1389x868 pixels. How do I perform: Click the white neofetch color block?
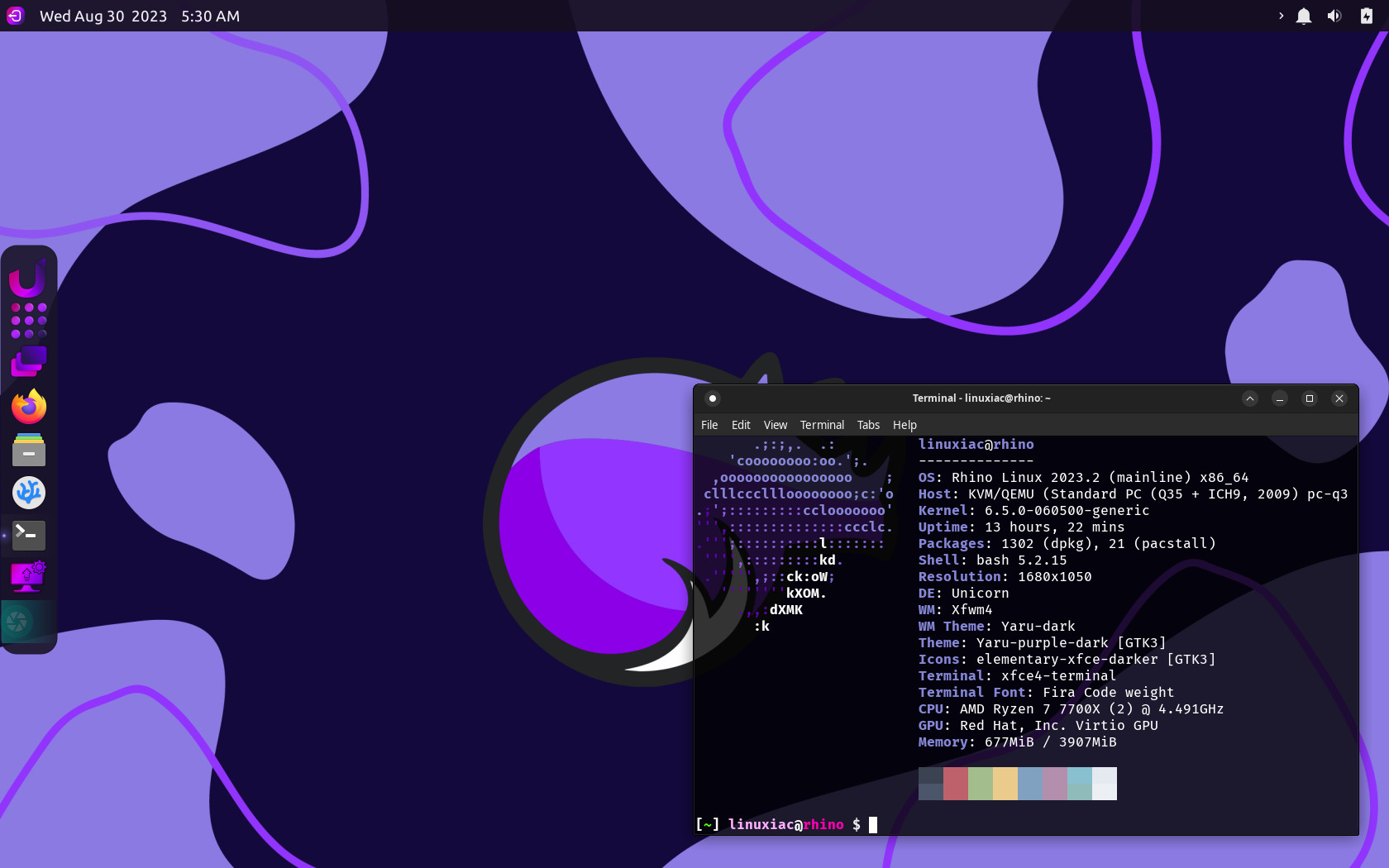pos(1105,784)
